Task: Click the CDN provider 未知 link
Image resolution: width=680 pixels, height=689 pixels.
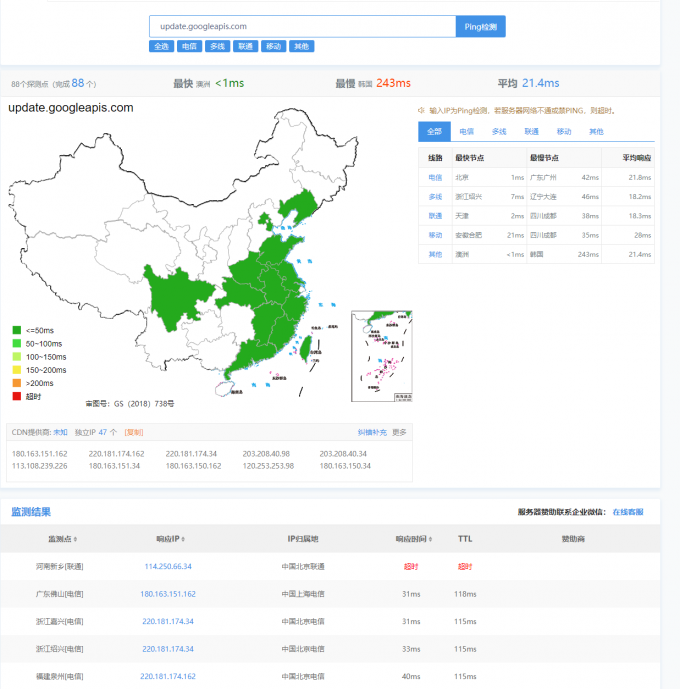Action: [61, 432]
